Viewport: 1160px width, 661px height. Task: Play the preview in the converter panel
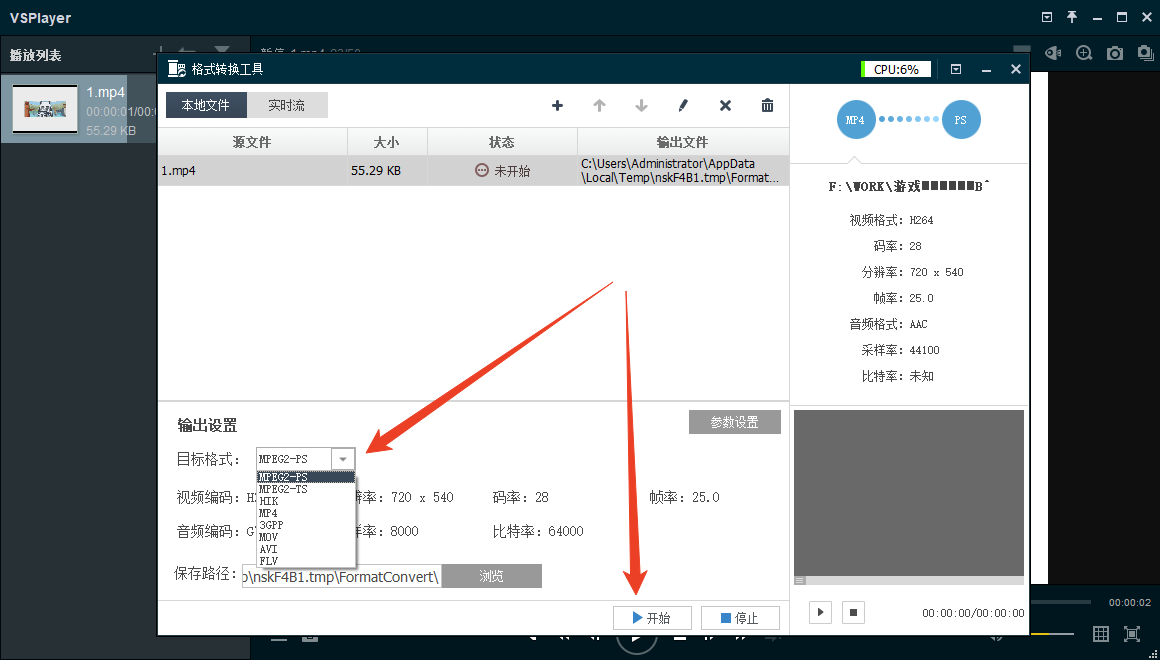coord(820,612)
